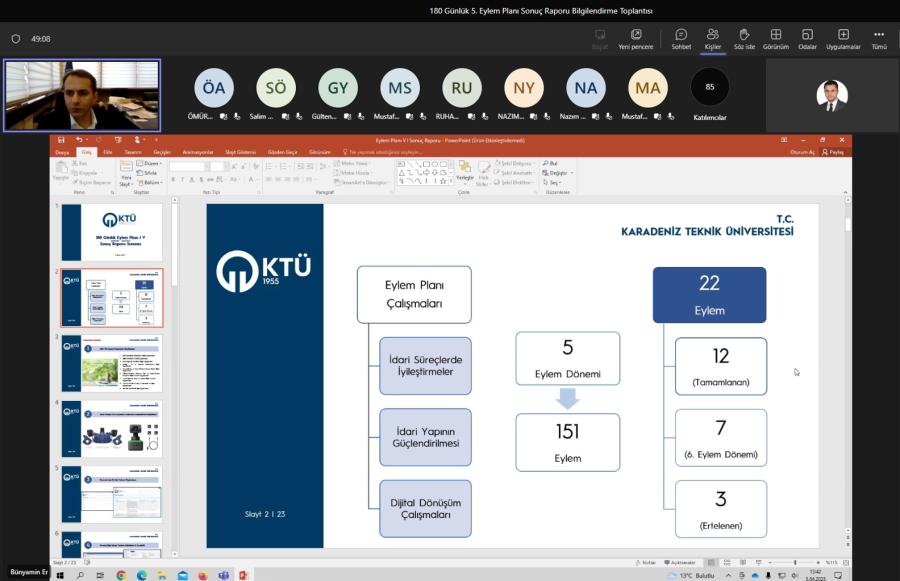Open Microsoft Teams from shared taskbar

[x=223, y=575]
